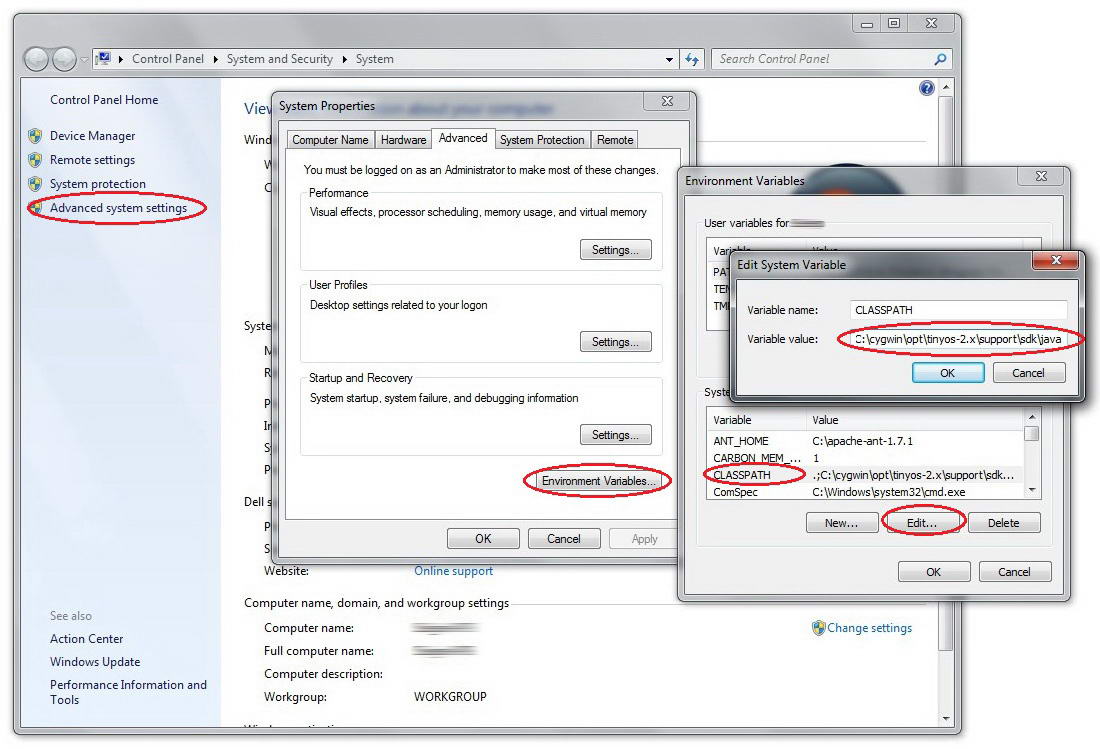Select the ANT_HOME system variable row
This screenshot has width=1100, height=749.
coord(865,441)
